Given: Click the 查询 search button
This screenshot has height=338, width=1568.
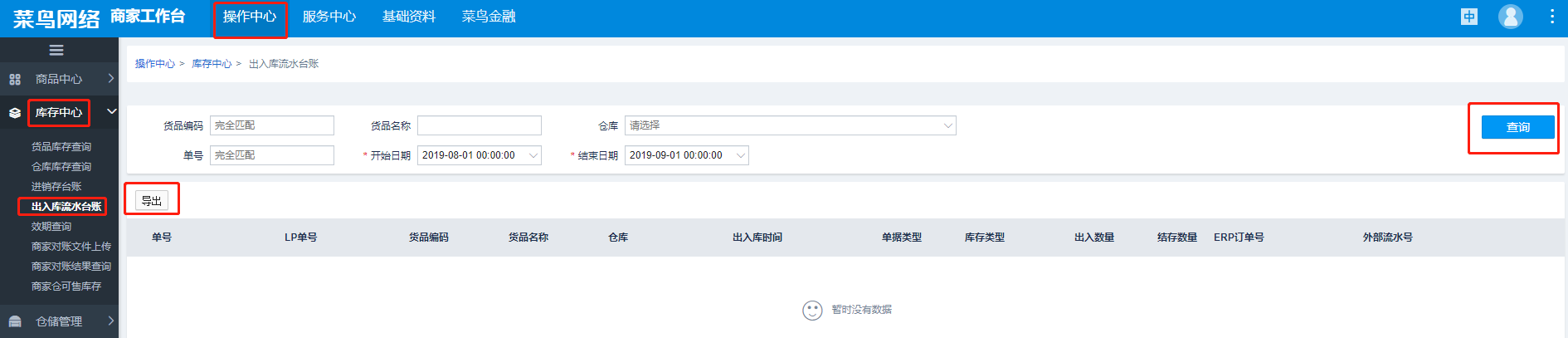Looking at the screenshot, I should pos(1517,127).
